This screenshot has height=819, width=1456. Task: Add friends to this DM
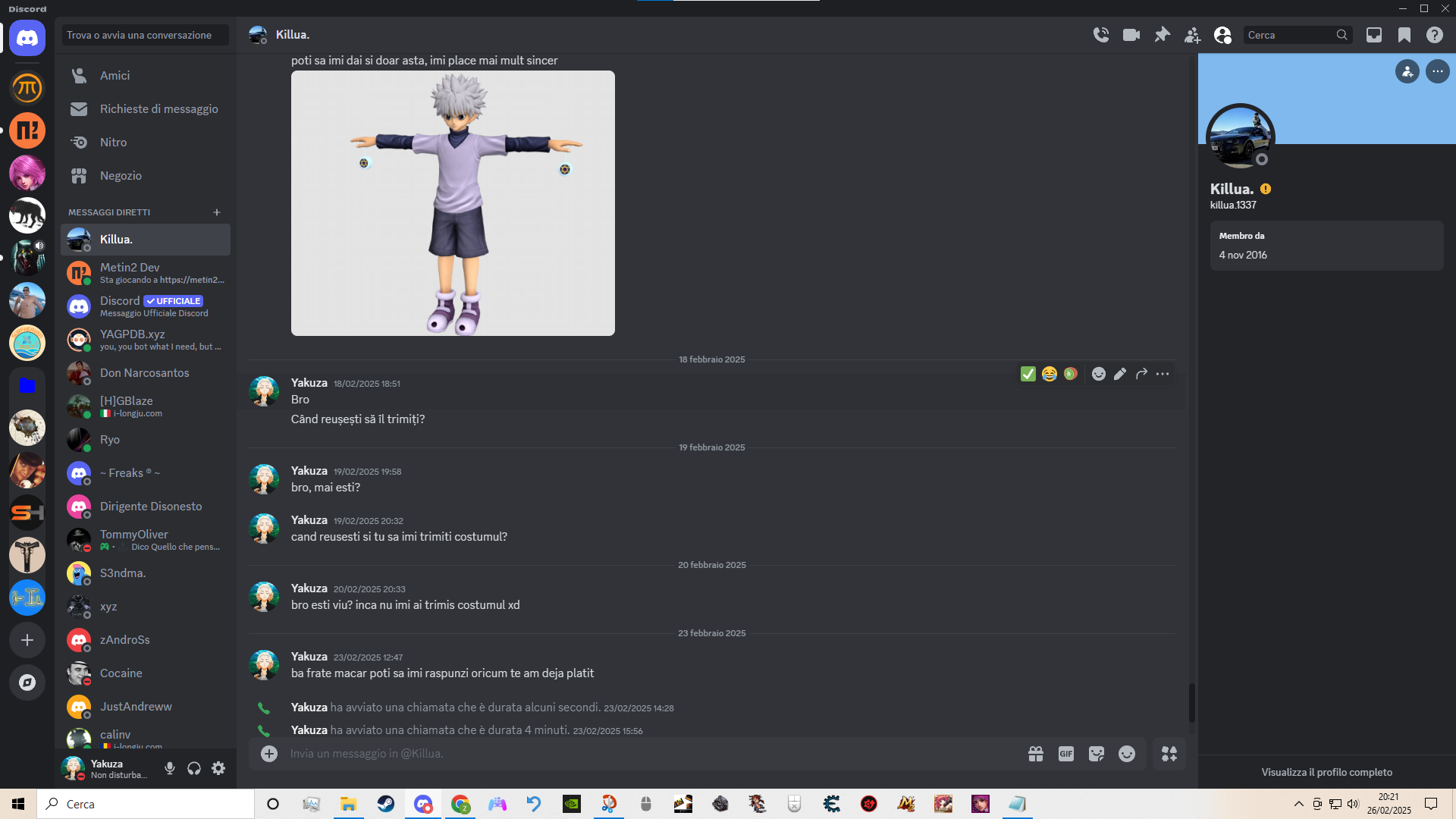1192,35
